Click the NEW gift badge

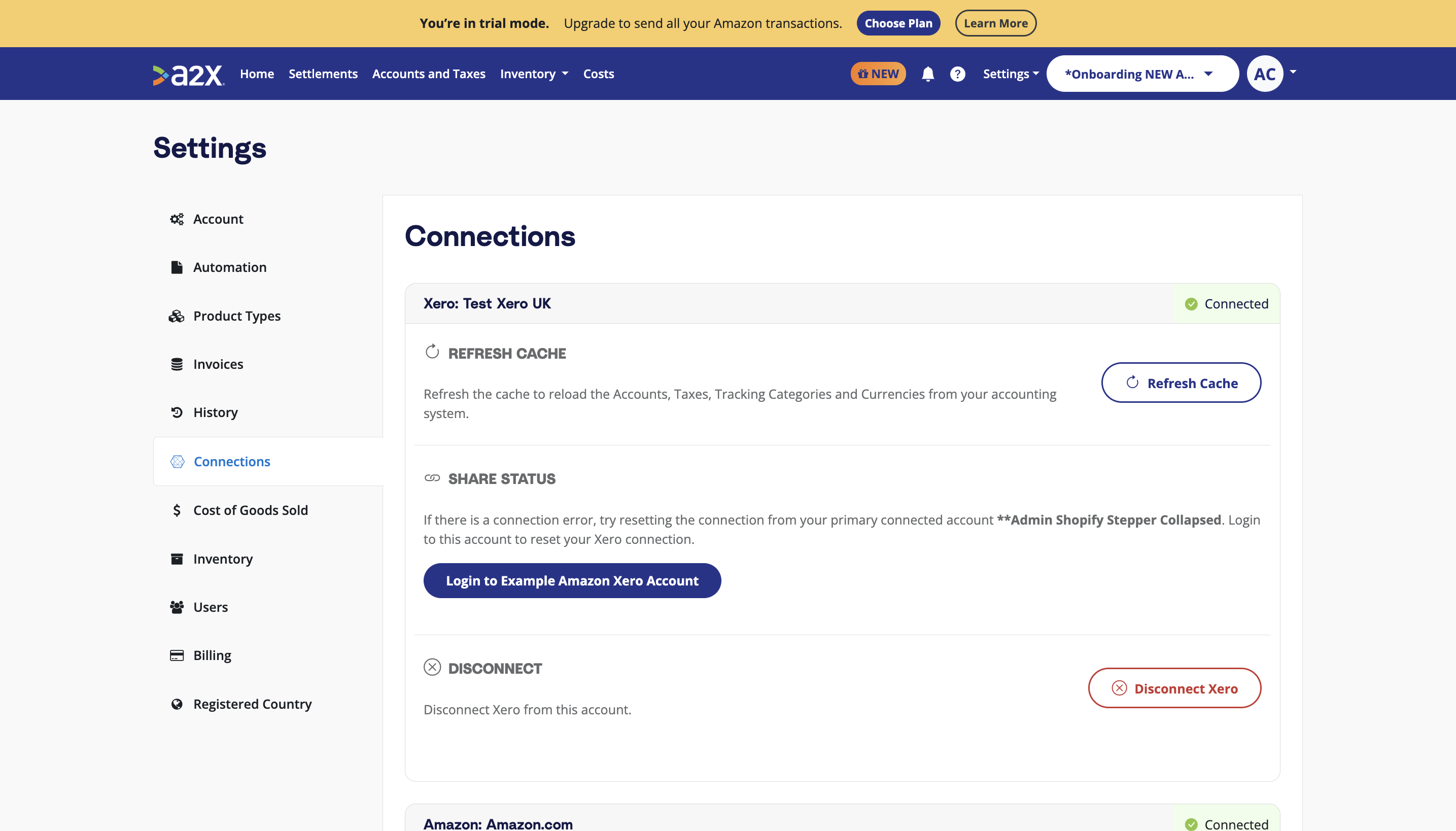pos(878,74)
